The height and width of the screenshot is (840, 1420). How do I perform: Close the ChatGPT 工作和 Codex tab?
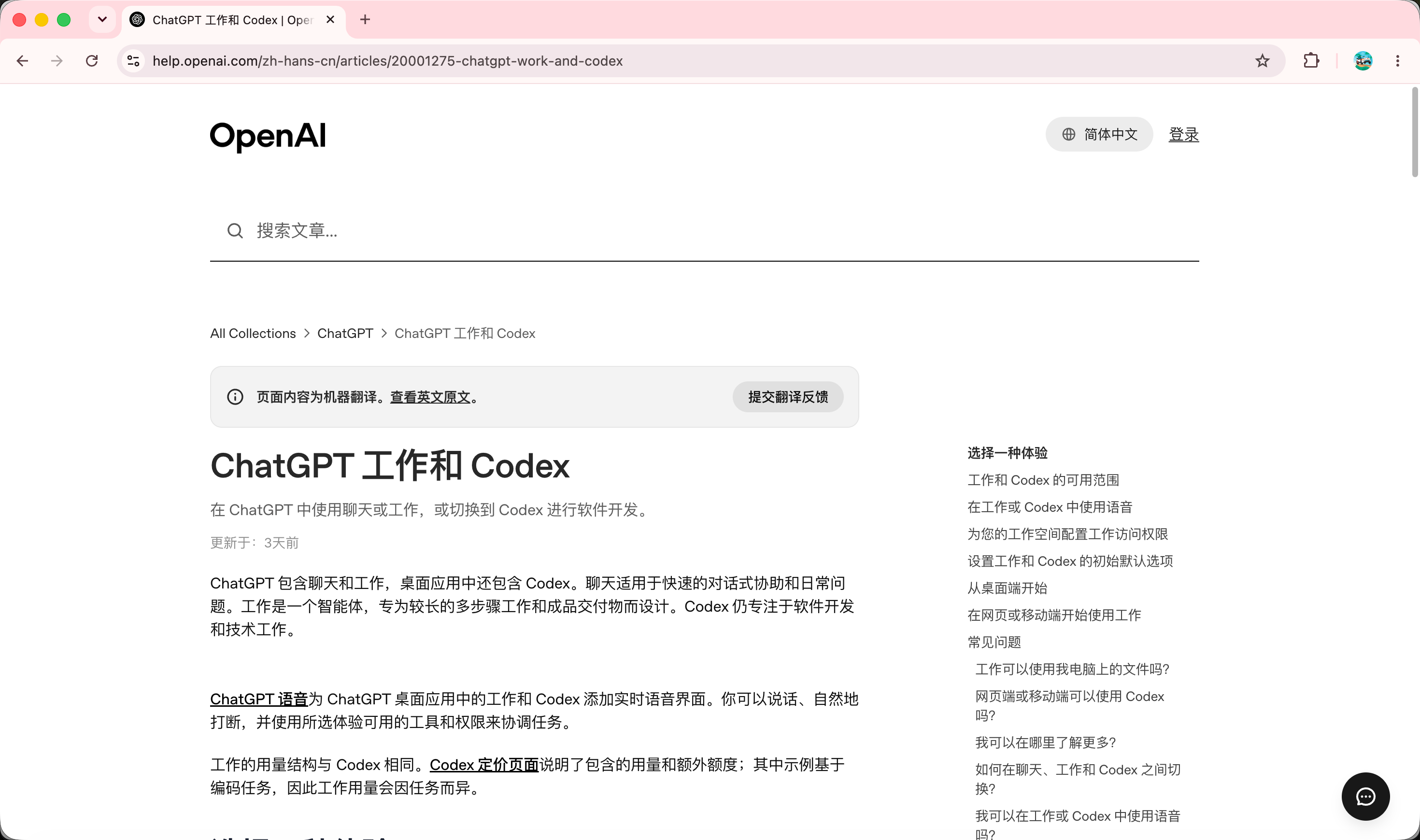[x=331, y=20]
